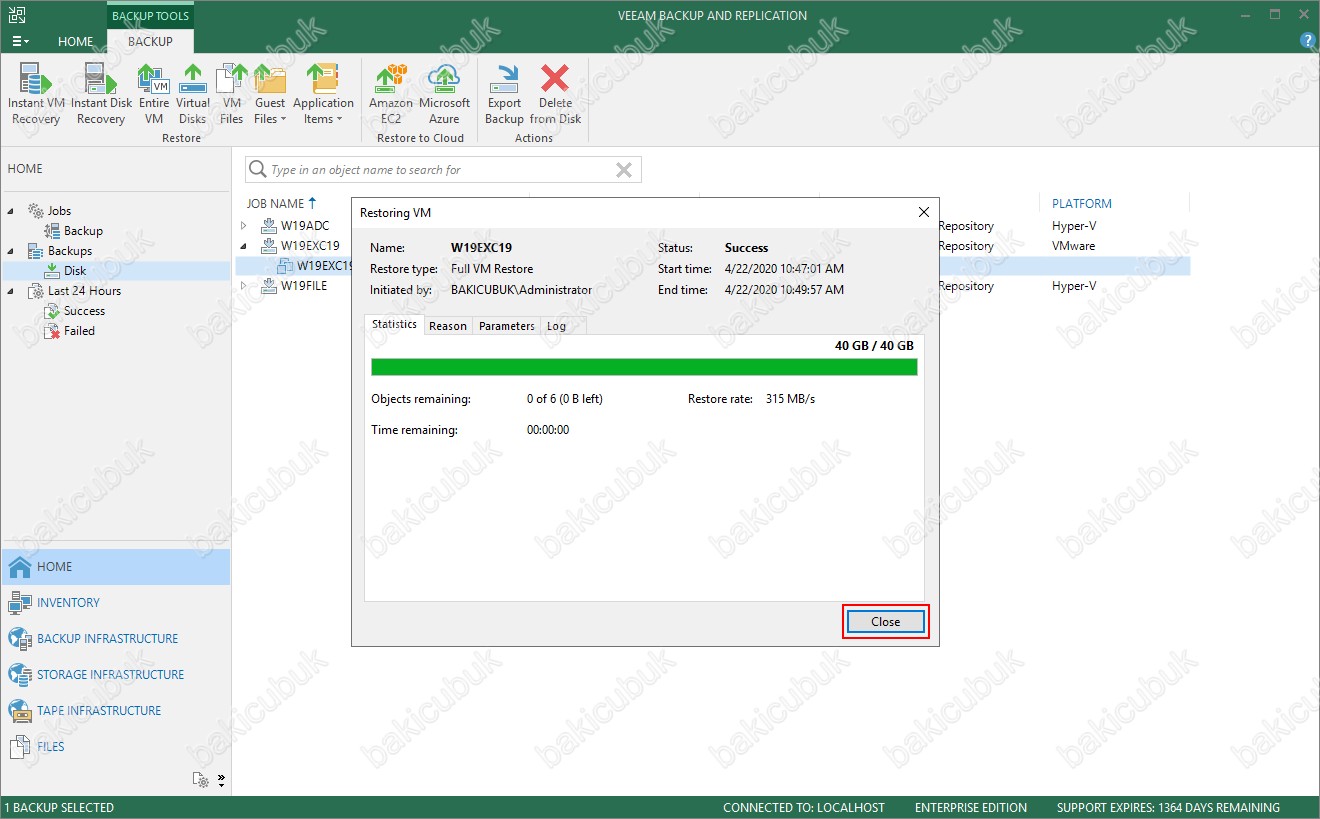This screenshot has height=819, width=1320.
Task: Collapse the W19EXC19 job row
Action: point(243,246)
